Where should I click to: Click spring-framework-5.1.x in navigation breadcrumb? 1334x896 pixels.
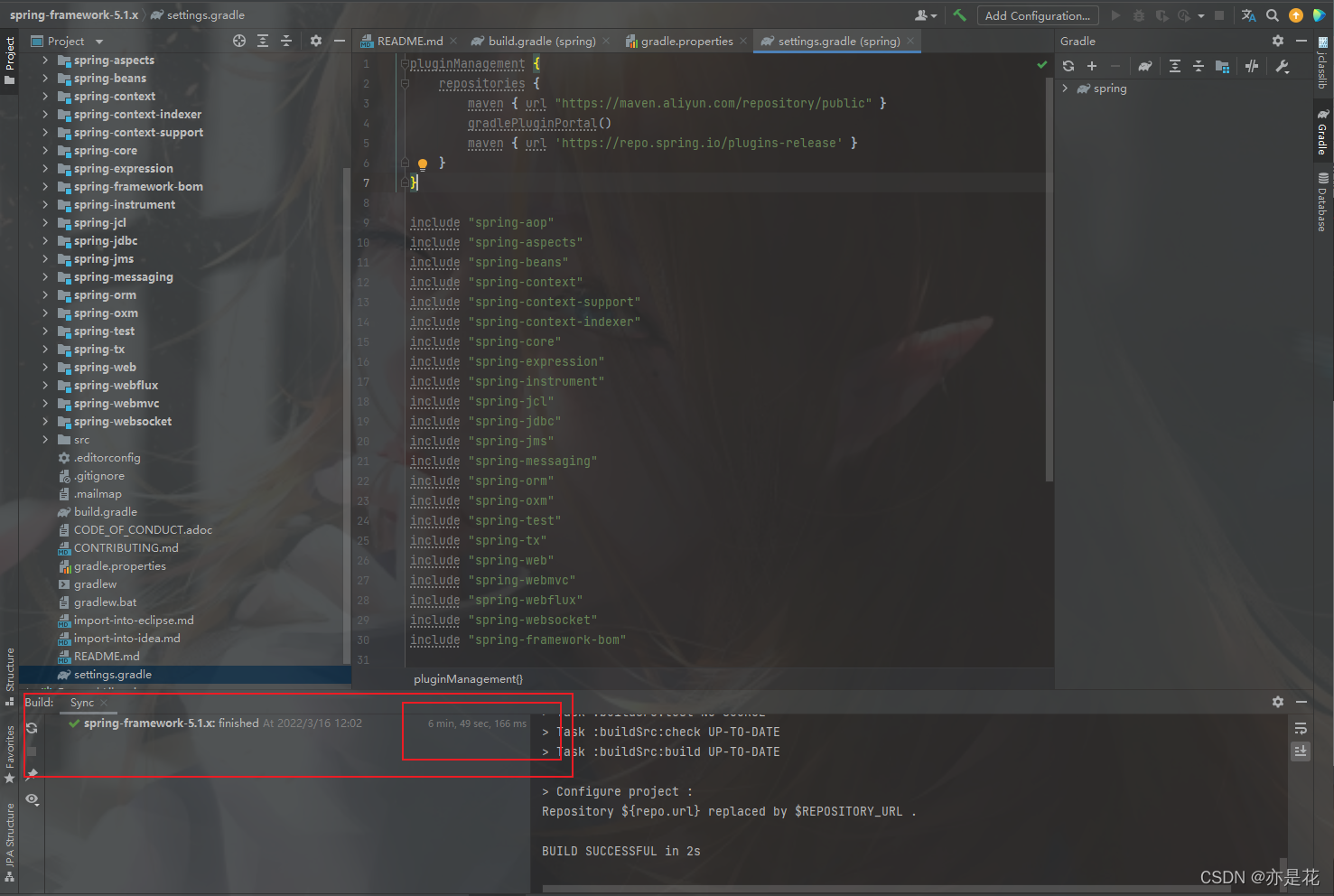click(74, 15)
